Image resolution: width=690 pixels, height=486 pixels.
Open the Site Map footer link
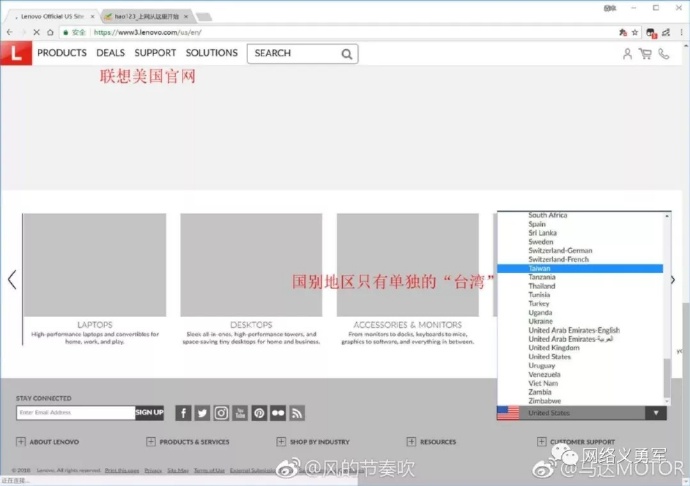(x=178, y=471)
